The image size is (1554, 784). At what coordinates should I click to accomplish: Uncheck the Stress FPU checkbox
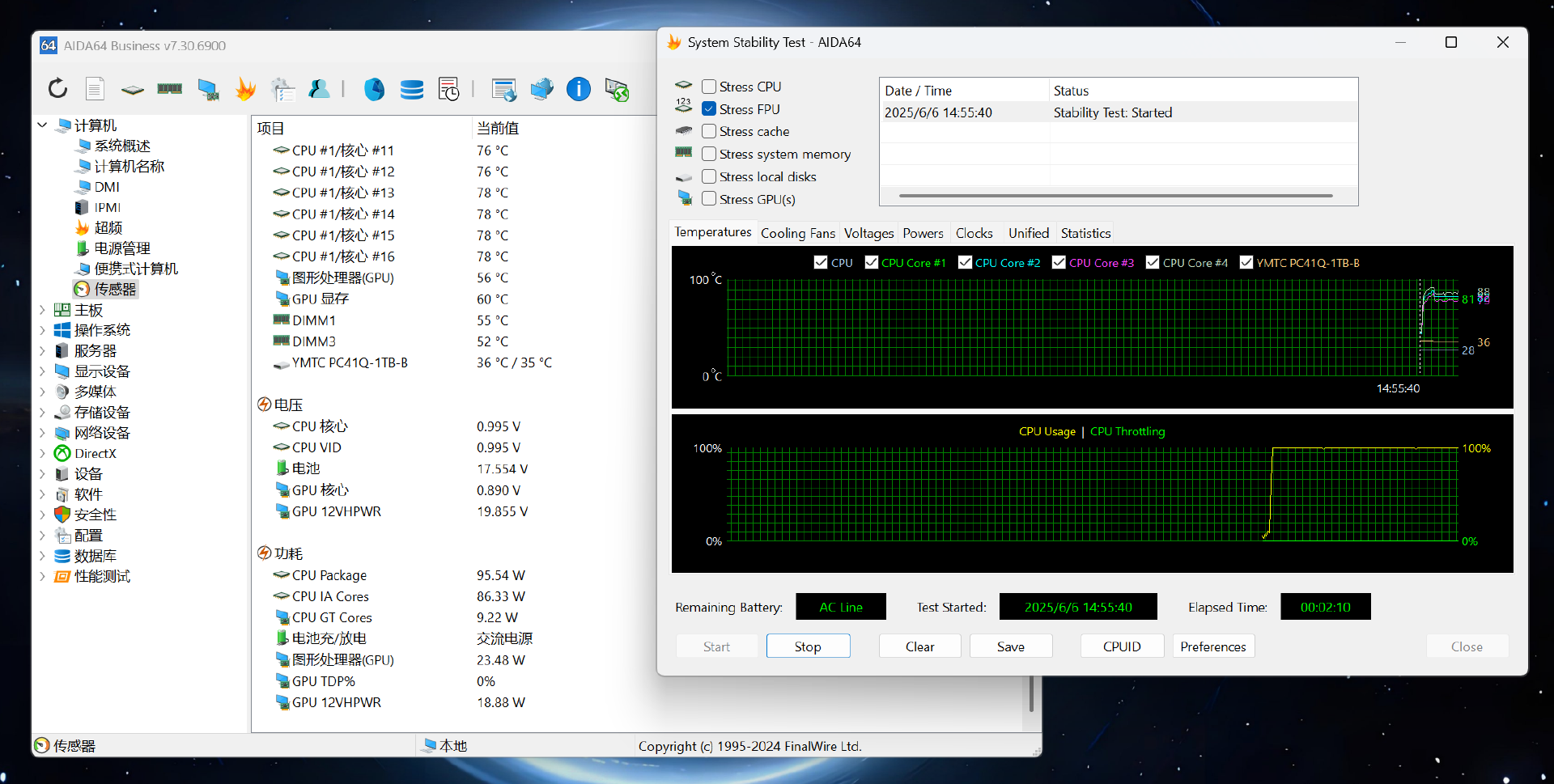709,109
